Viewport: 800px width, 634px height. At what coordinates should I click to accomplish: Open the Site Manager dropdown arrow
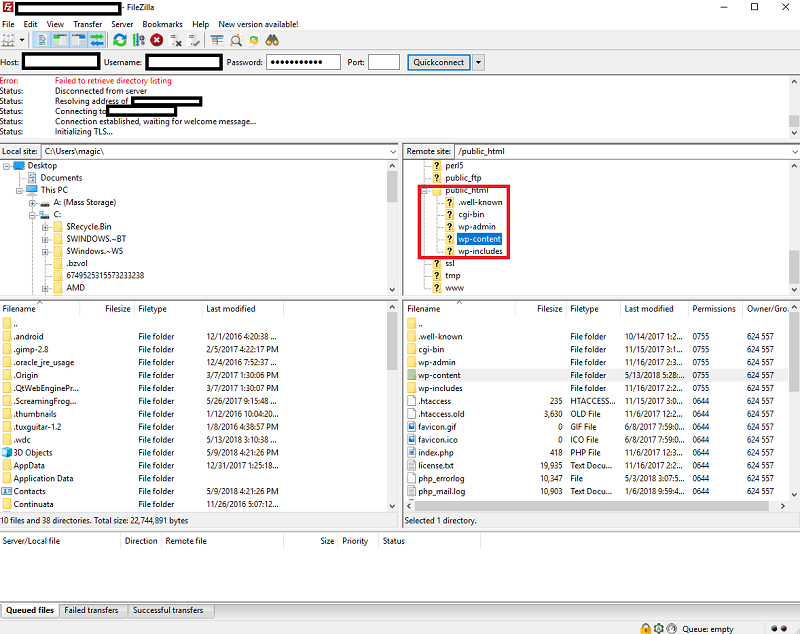click(x=22, y=40)
